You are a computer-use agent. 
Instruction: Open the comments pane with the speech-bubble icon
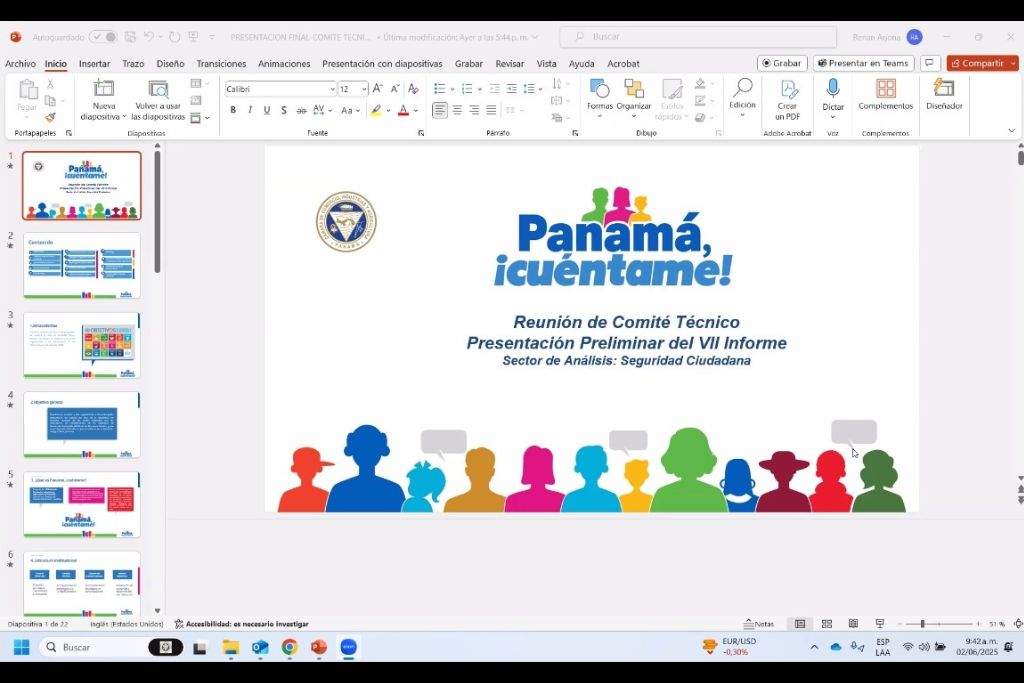coord(929,63)
